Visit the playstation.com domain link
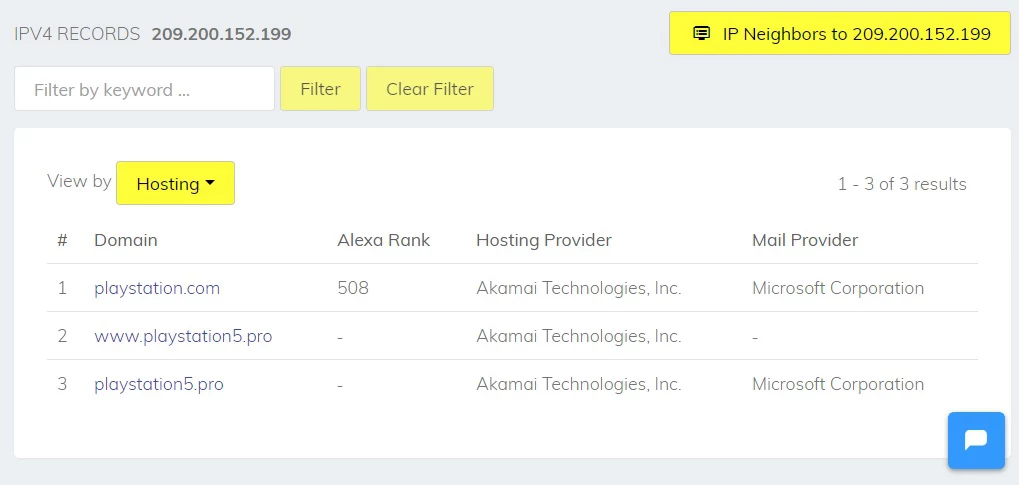This screenshot has width=1019, height=485. click(x=157, y=288)
